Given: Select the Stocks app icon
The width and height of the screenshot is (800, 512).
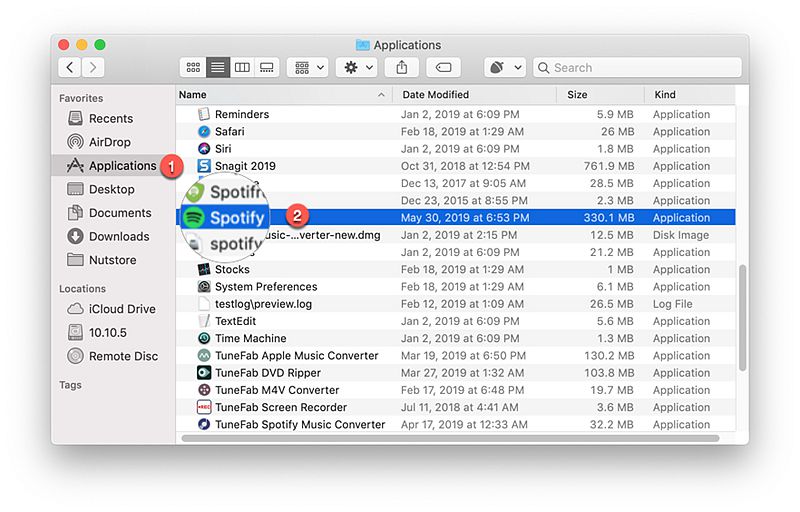Looking at the screenshot, I should (204, 269).
